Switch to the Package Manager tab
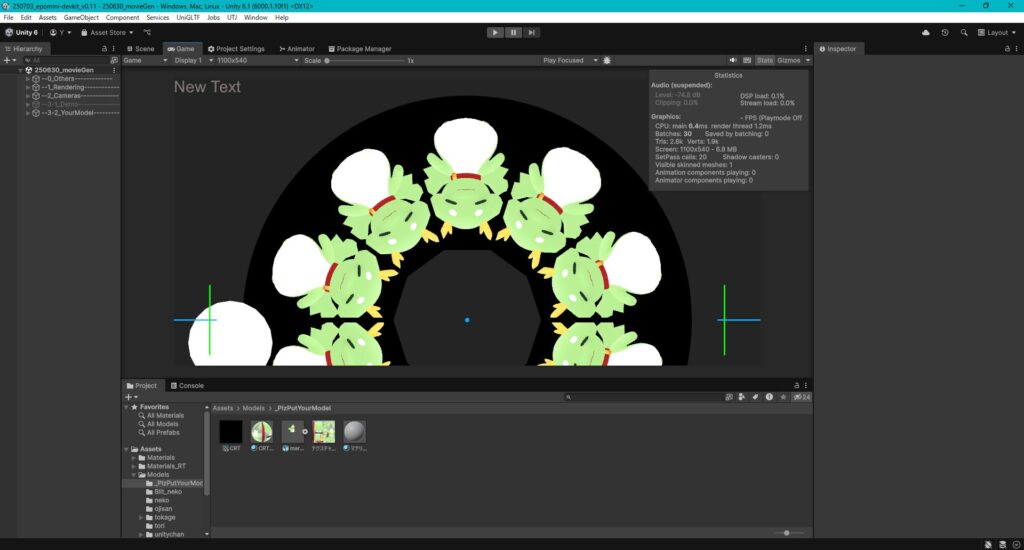 pyautogui.click(x=360, y=49)
